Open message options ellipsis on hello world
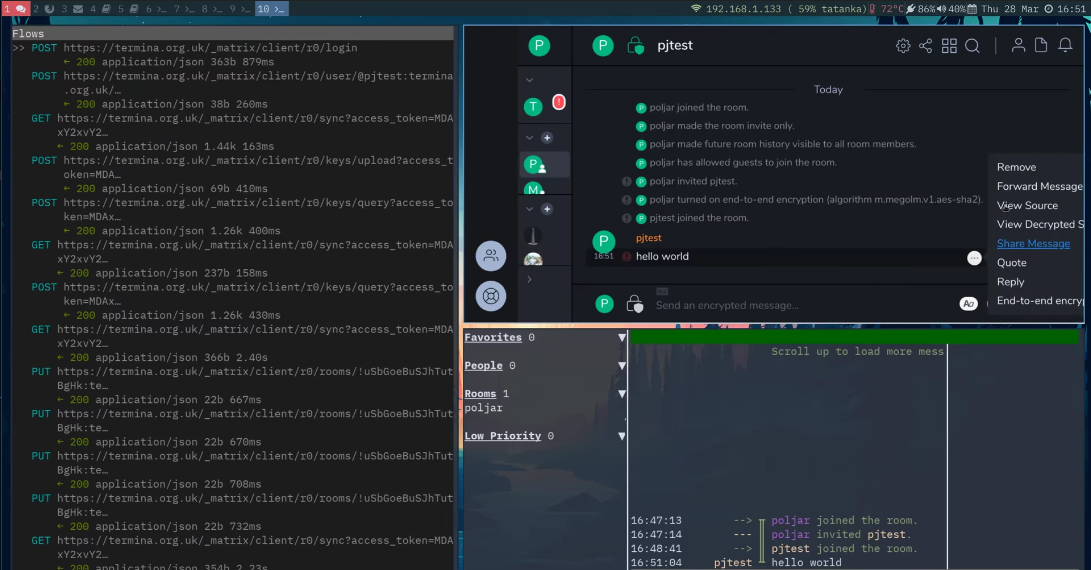This screenshot has width=1091, height=570. coord(974,257)
